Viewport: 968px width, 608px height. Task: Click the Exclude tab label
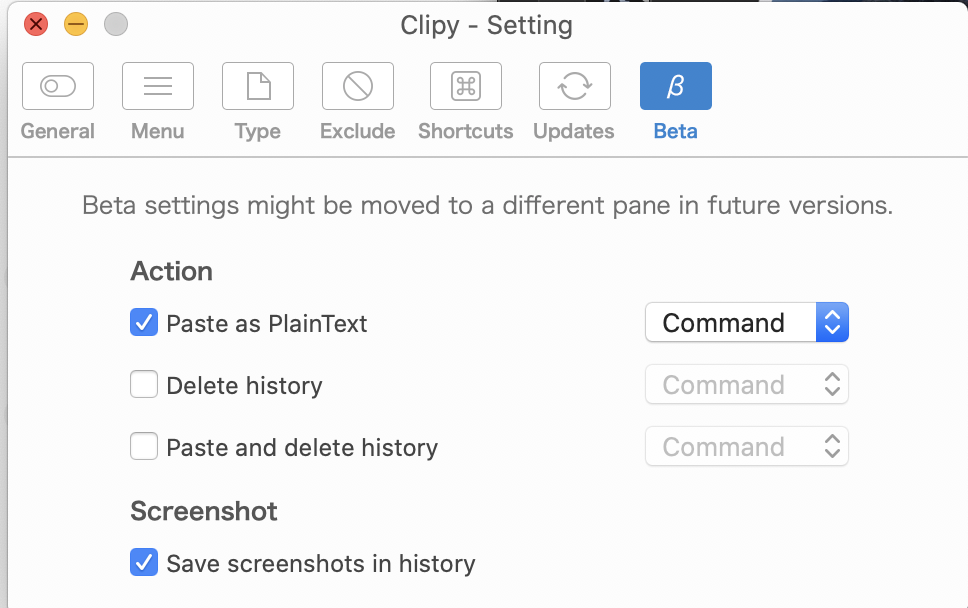pyautogui.click(x=358, y=131)
